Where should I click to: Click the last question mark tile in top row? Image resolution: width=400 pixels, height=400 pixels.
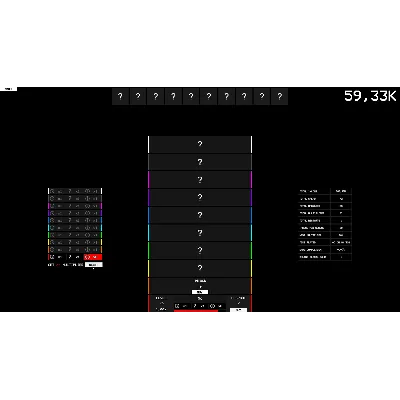tap(279, 97)
